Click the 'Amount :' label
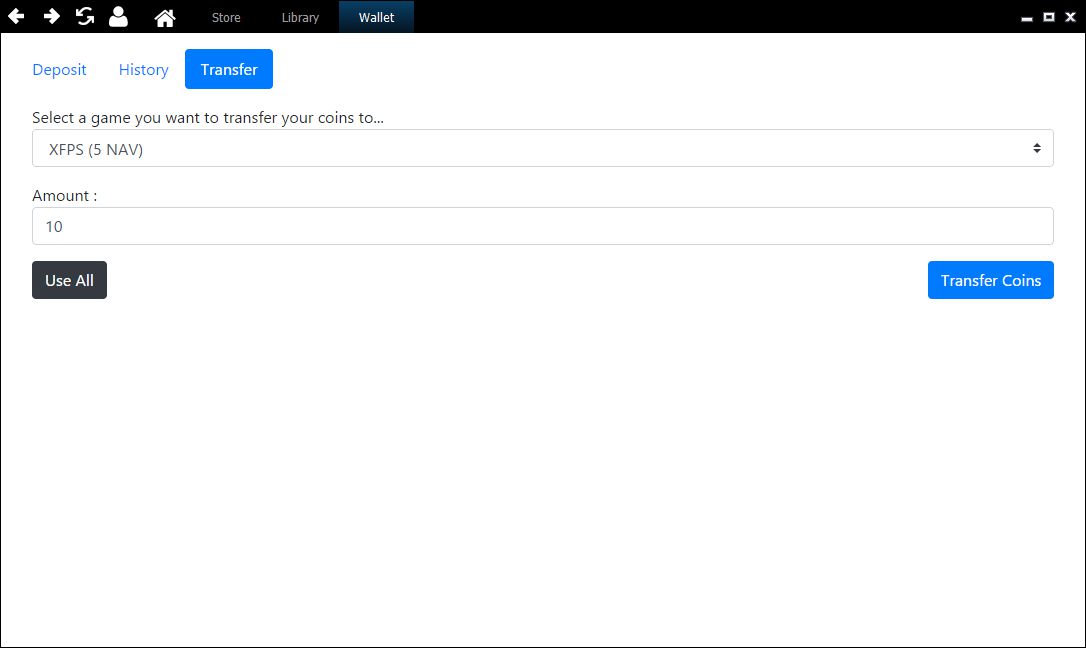The height and width of the screenshot is (648, 1086). 64,196
